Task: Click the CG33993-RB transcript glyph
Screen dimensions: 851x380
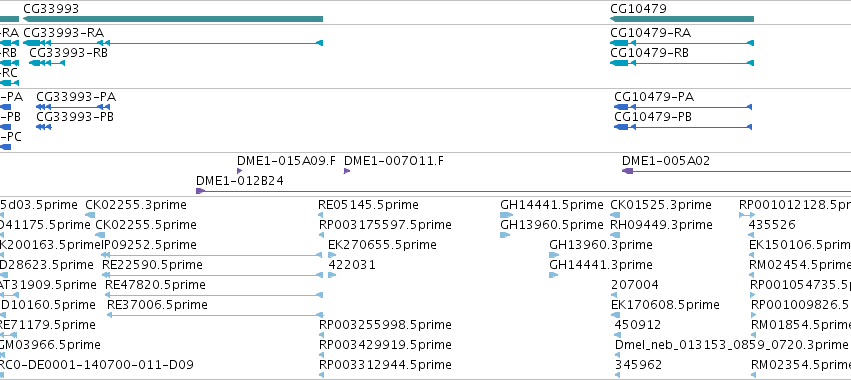Action: click(x=47, y=63)
